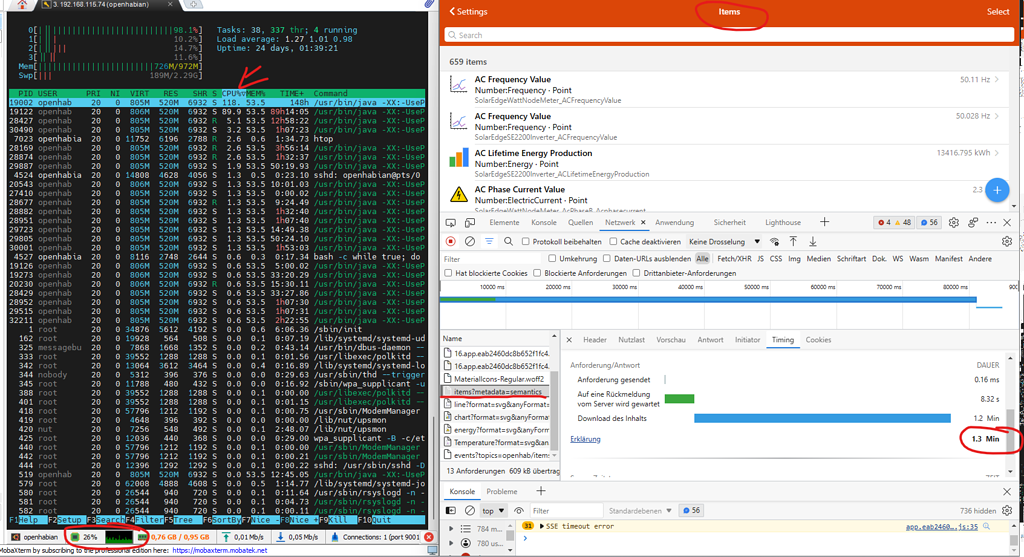Click the errors and warnings count badge

894,223
